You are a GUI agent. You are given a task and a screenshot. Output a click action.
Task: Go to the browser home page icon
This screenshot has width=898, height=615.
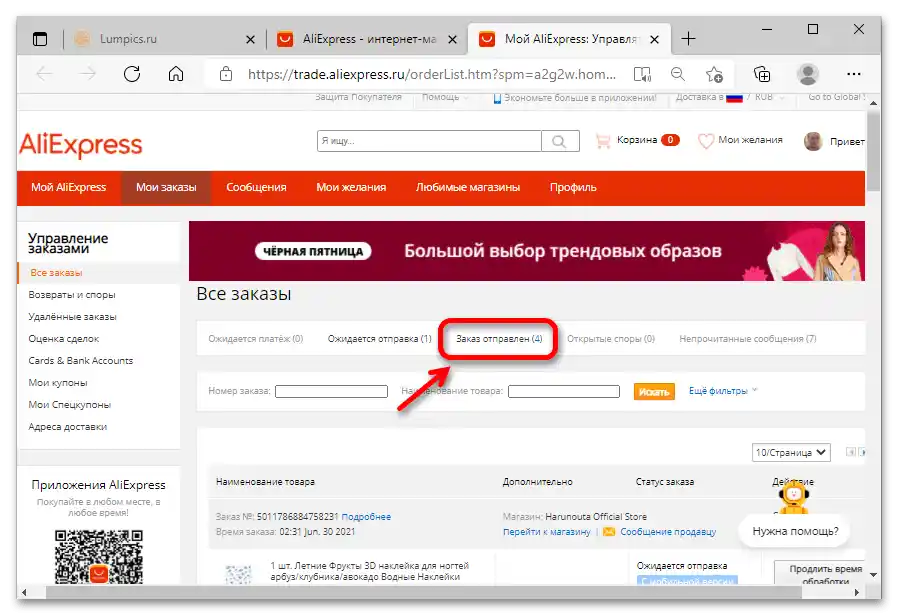click(176, 74)
